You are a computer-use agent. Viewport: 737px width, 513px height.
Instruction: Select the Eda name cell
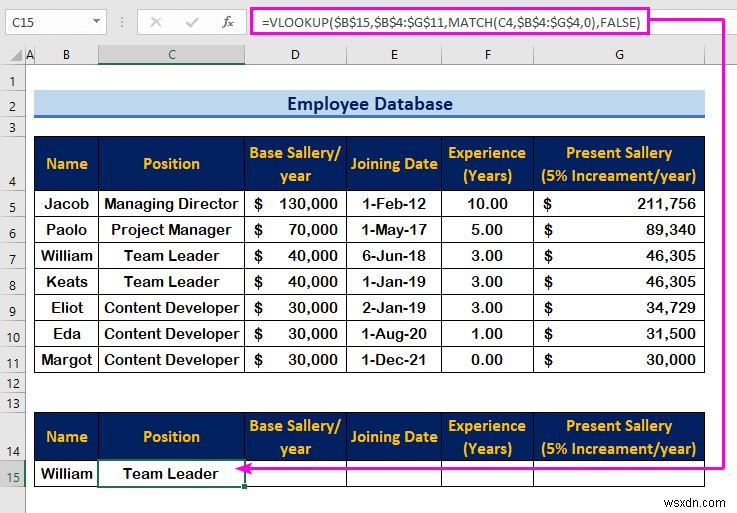[x=67, y=333]
